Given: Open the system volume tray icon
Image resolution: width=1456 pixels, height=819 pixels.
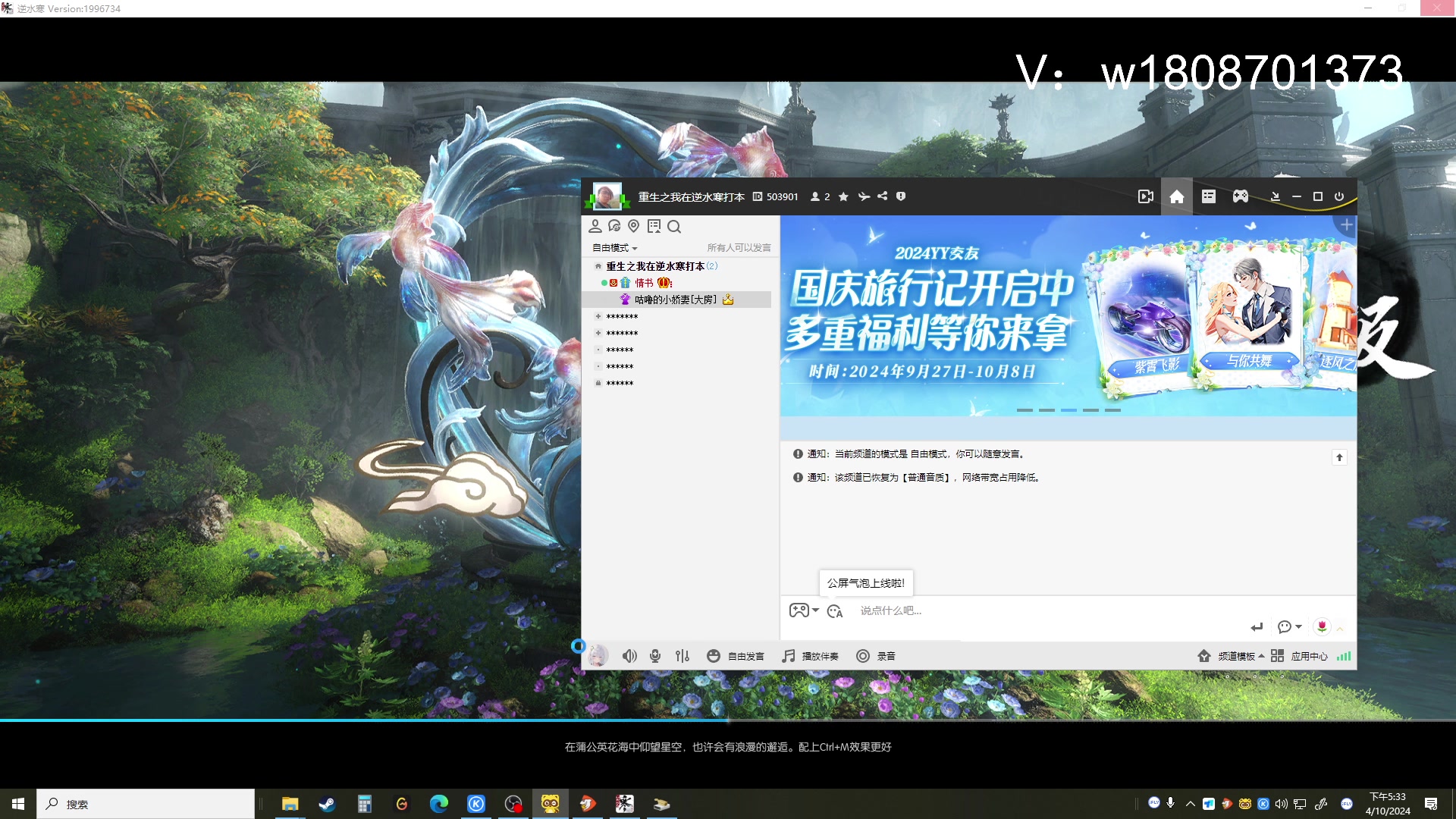Looking at the screenshot, I should pos(1281,804).
